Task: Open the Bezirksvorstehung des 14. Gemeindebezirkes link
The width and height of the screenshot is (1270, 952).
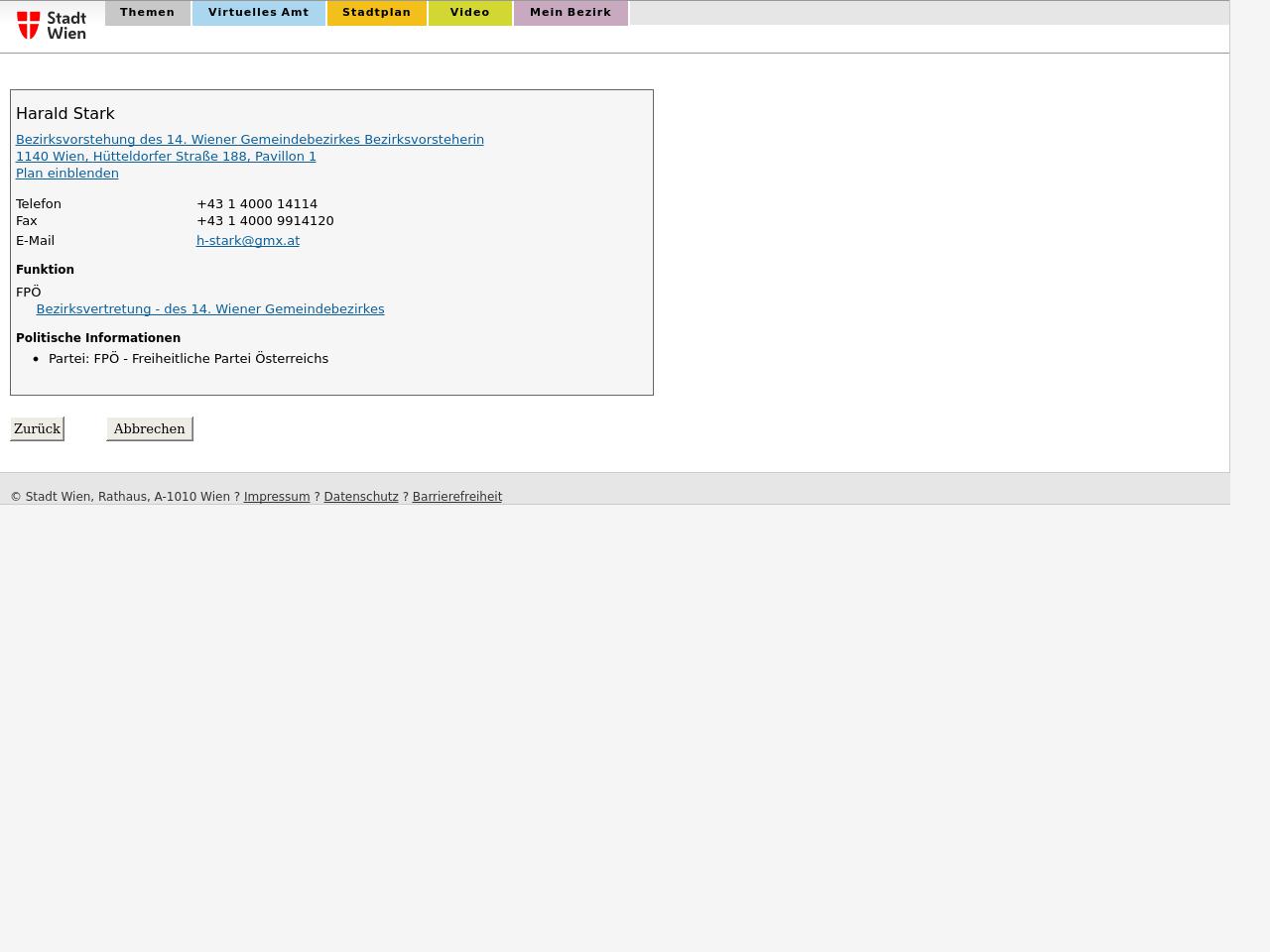Action: tap(249, 140)
